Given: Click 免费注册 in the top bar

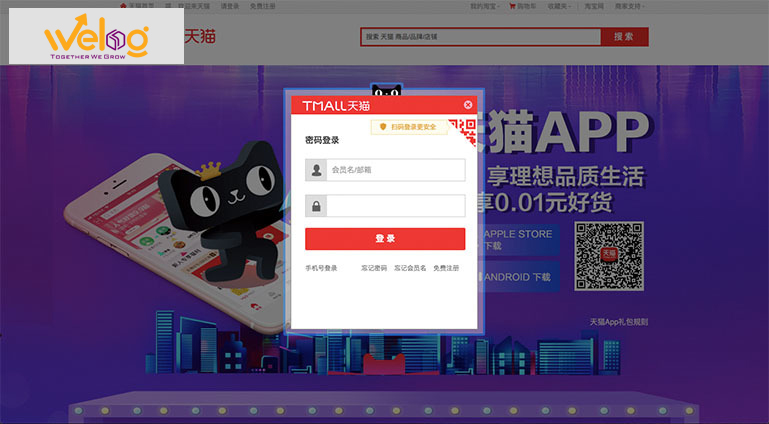Looking at the screenshot, I should [262, 6].
